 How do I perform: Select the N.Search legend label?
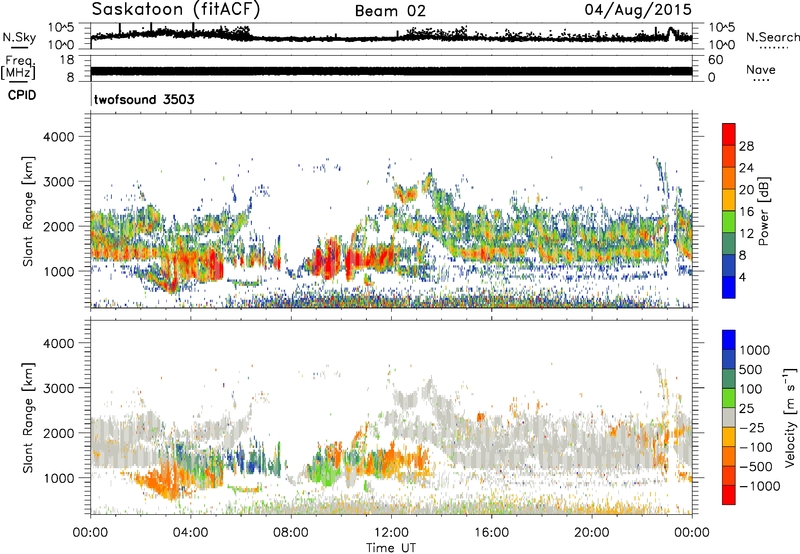[772, 37]
